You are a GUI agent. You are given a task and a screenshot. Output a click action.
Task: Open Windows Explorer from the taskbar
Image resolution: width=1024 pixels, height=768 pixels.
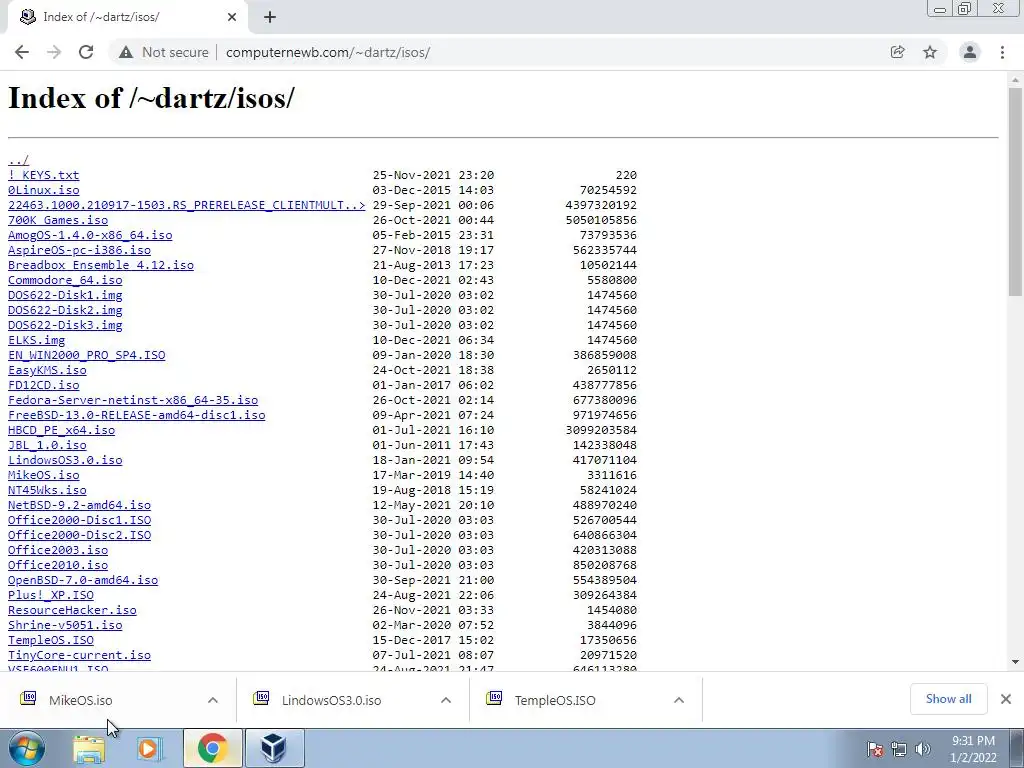click(89, 748)
